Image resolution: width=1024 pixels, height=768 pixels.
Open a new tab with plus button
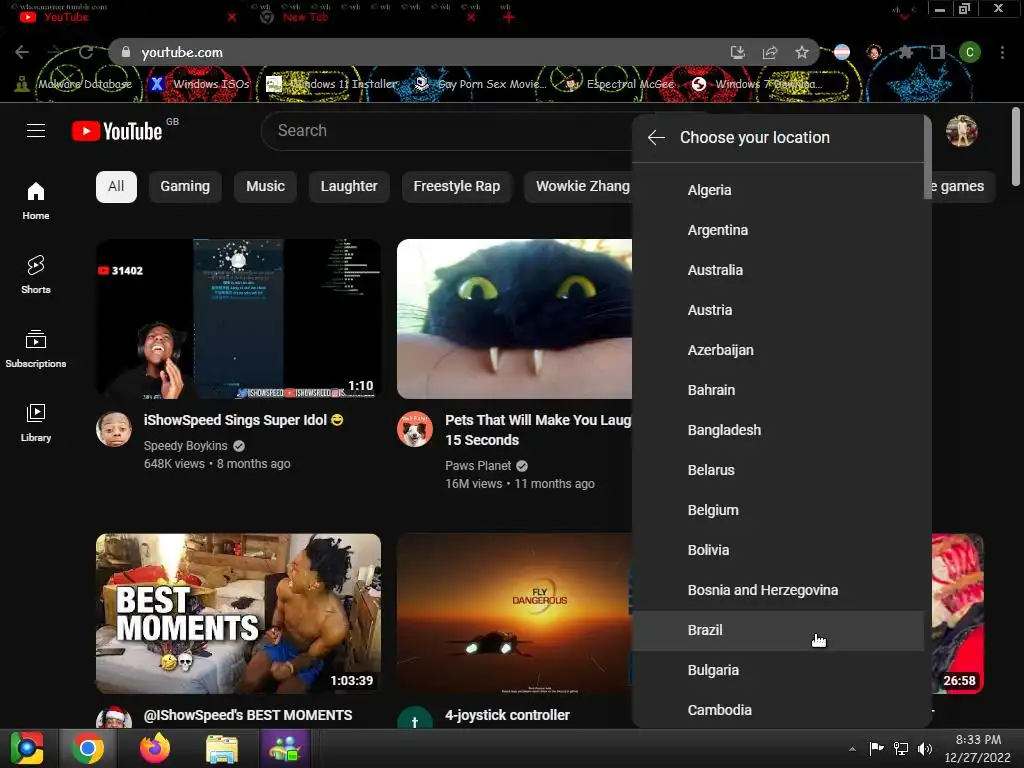point(508,18)
